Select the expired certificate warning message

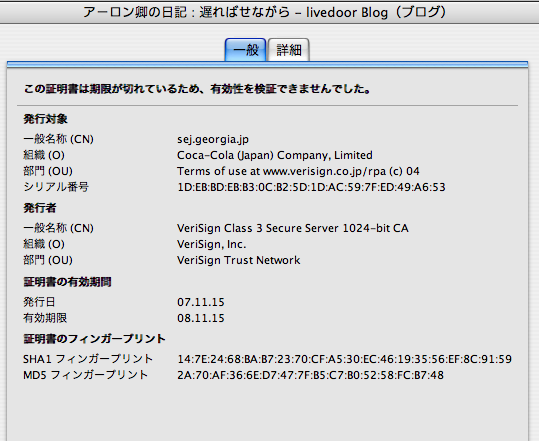[x=197, y=89]
